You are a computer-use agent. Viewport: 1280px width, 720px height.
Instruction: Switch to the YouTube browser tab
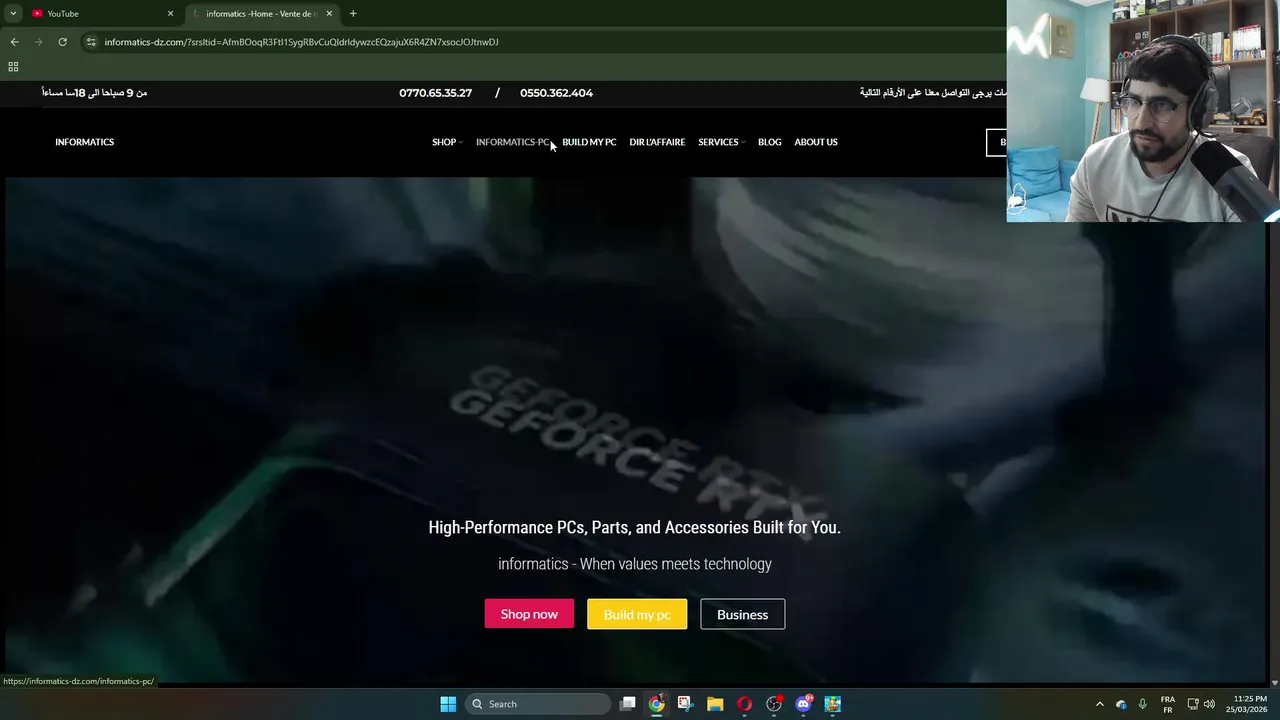[100, 13]
